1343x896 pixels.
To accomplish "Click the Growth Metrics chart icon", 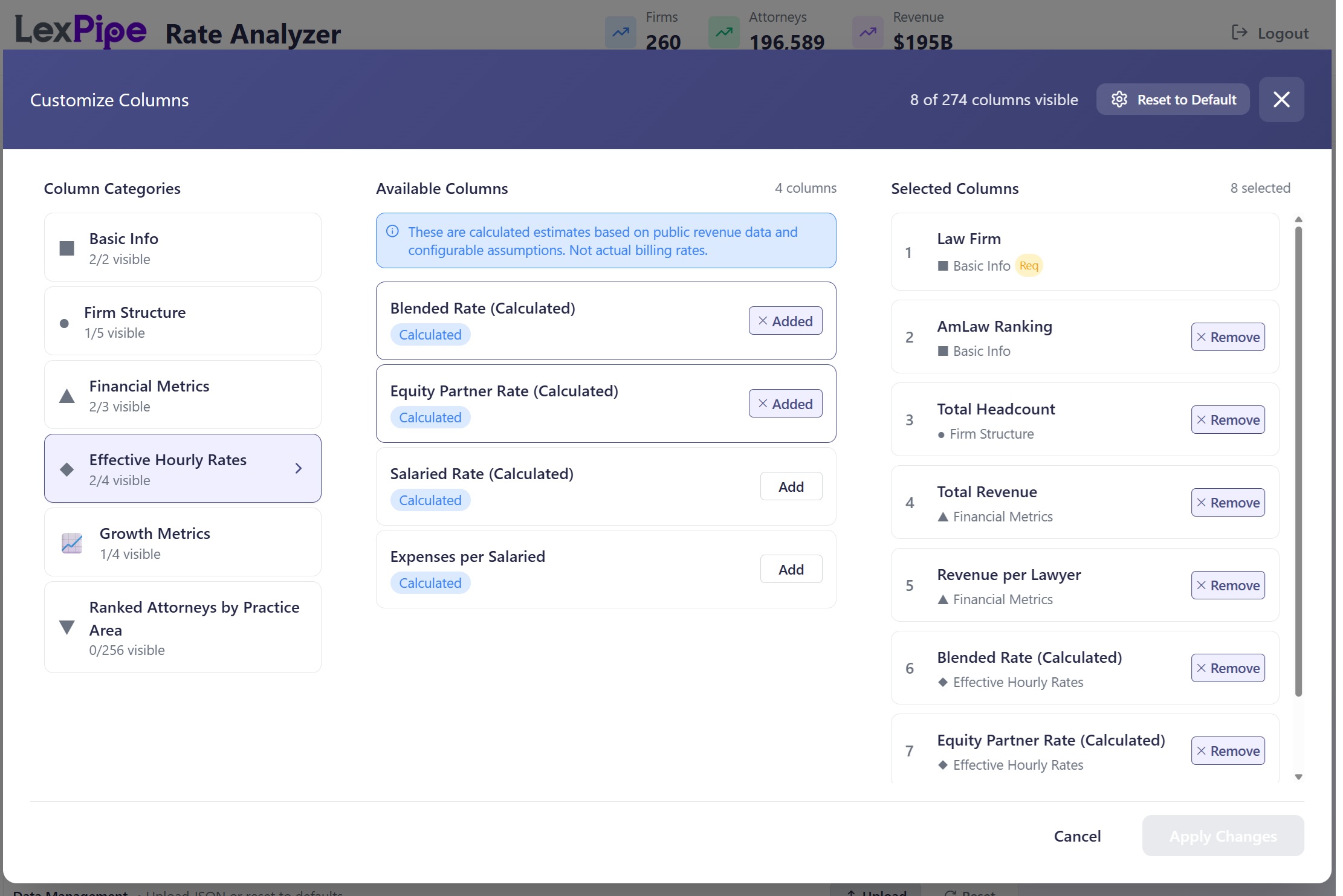I will click(72, 543).
